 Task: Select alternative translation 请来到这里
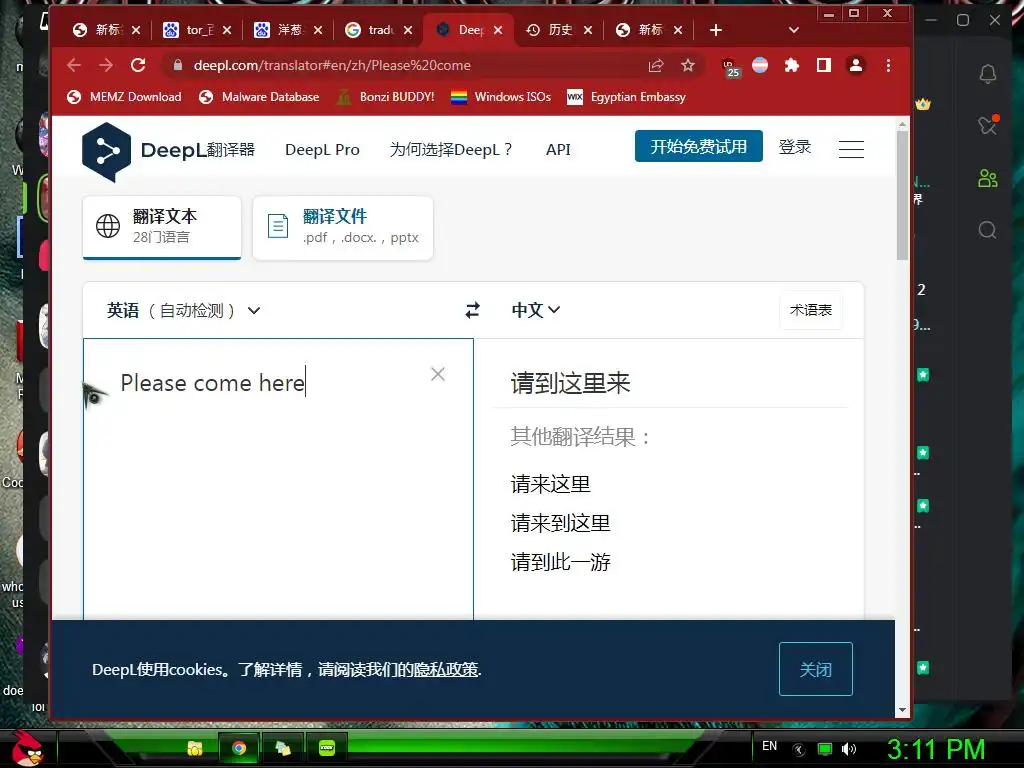(560, 523)
